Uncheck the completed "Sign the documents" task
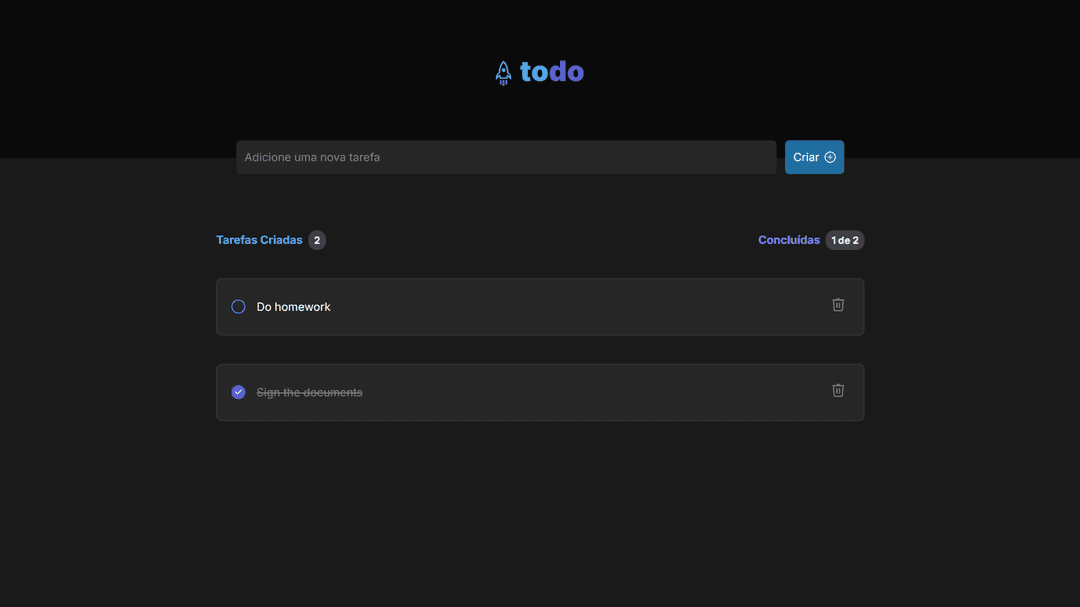1080x607 pixels. (238, 391)
